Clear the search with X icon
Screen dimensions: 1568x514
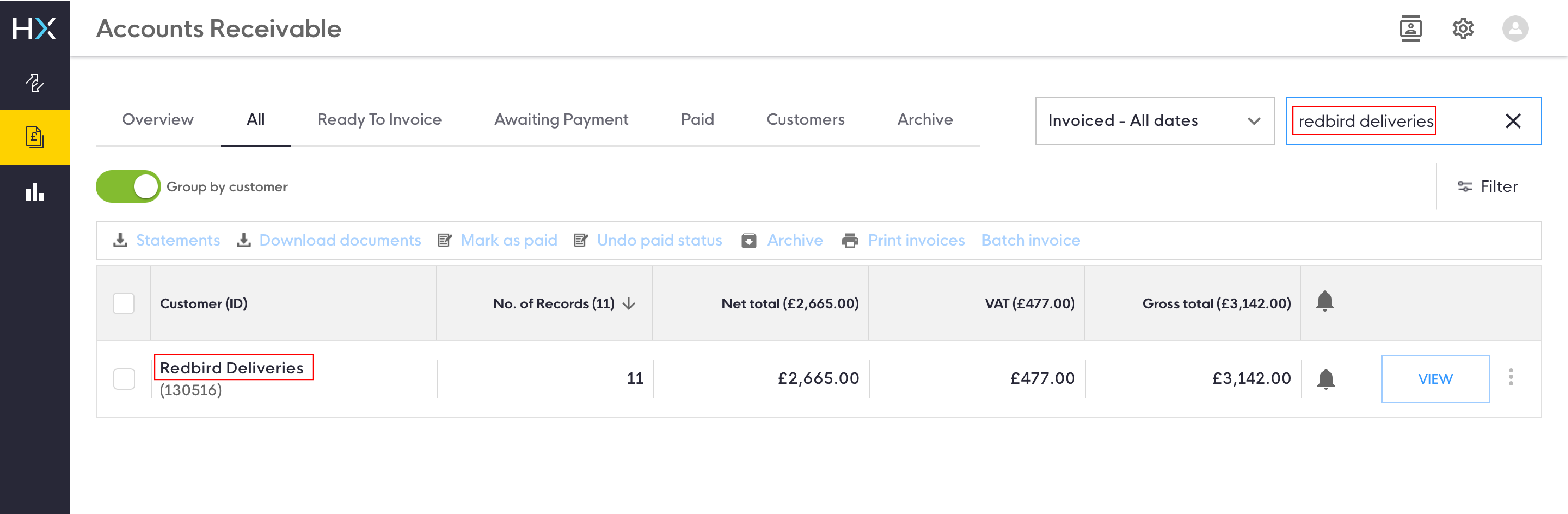tap(1513, 121)
